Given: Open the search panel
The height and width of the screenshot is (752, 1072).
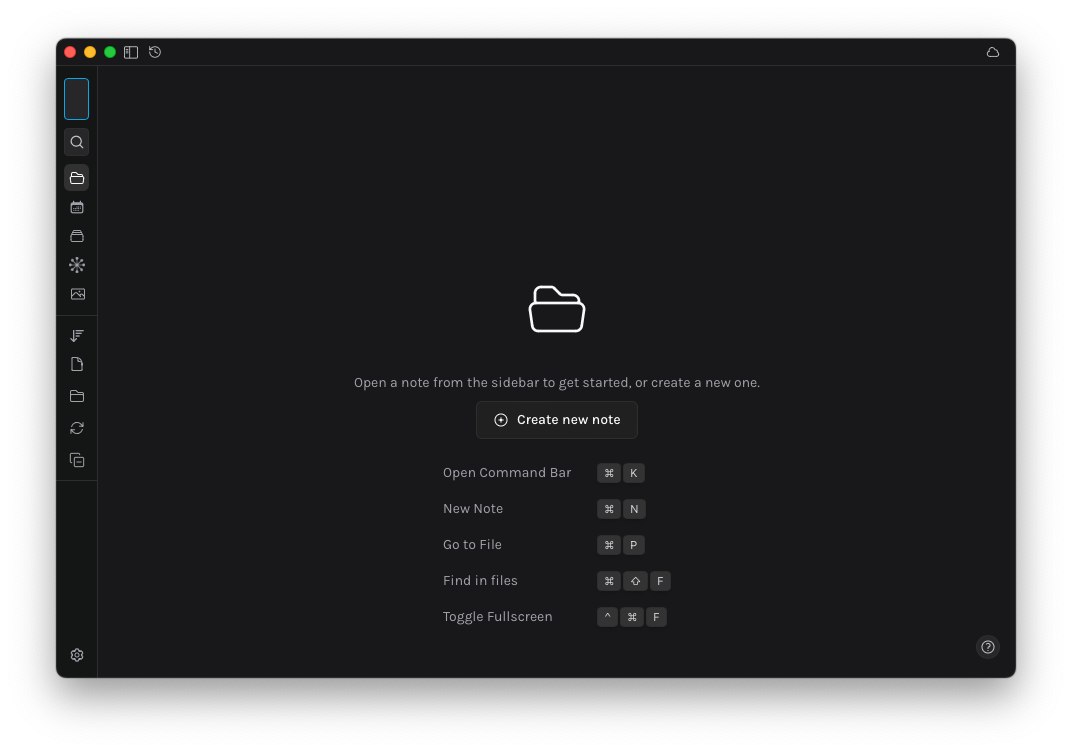Looking at the screenshot, I should (x=76, y=141).
